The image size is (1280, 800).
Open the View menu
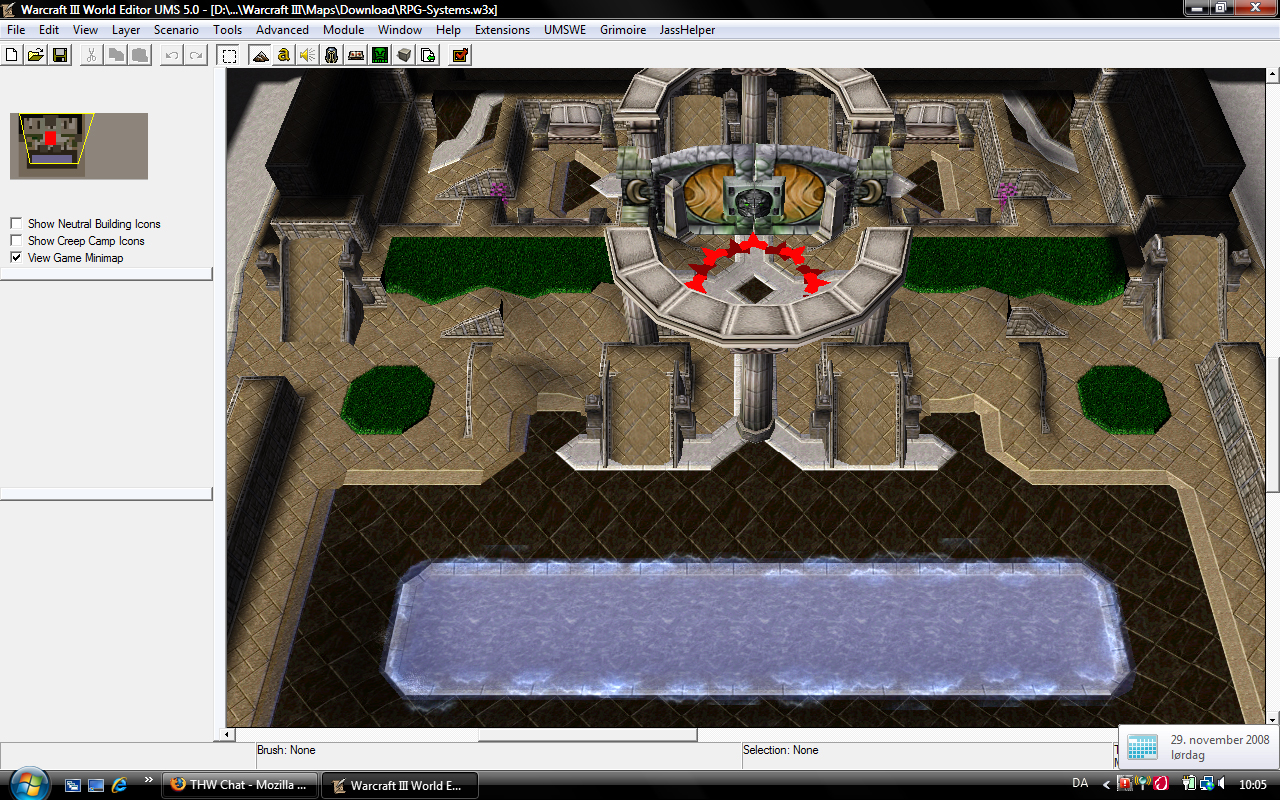(x=85, y=30)
